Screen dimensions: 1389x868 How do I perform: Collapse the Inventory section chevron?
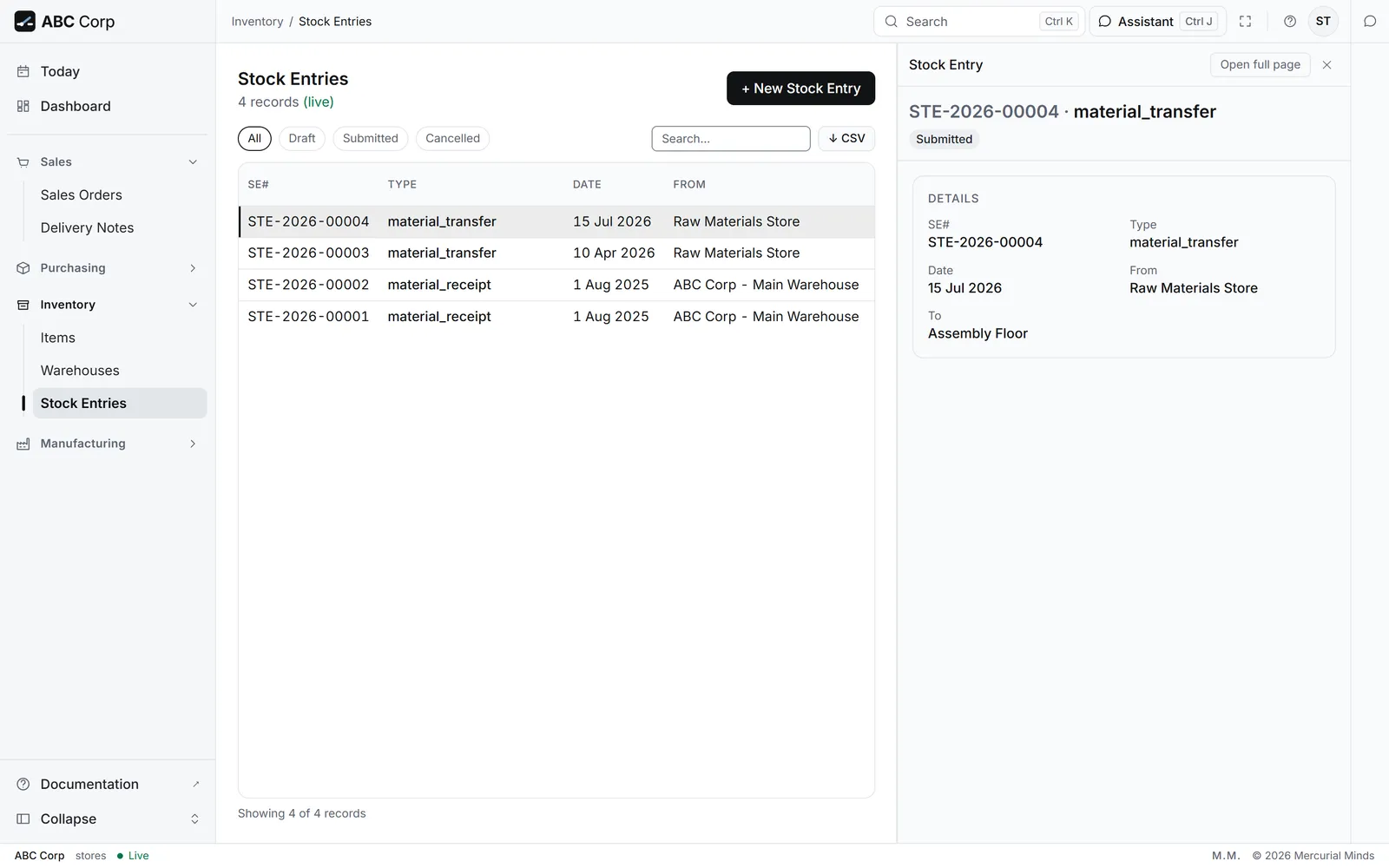coord(193,305)
